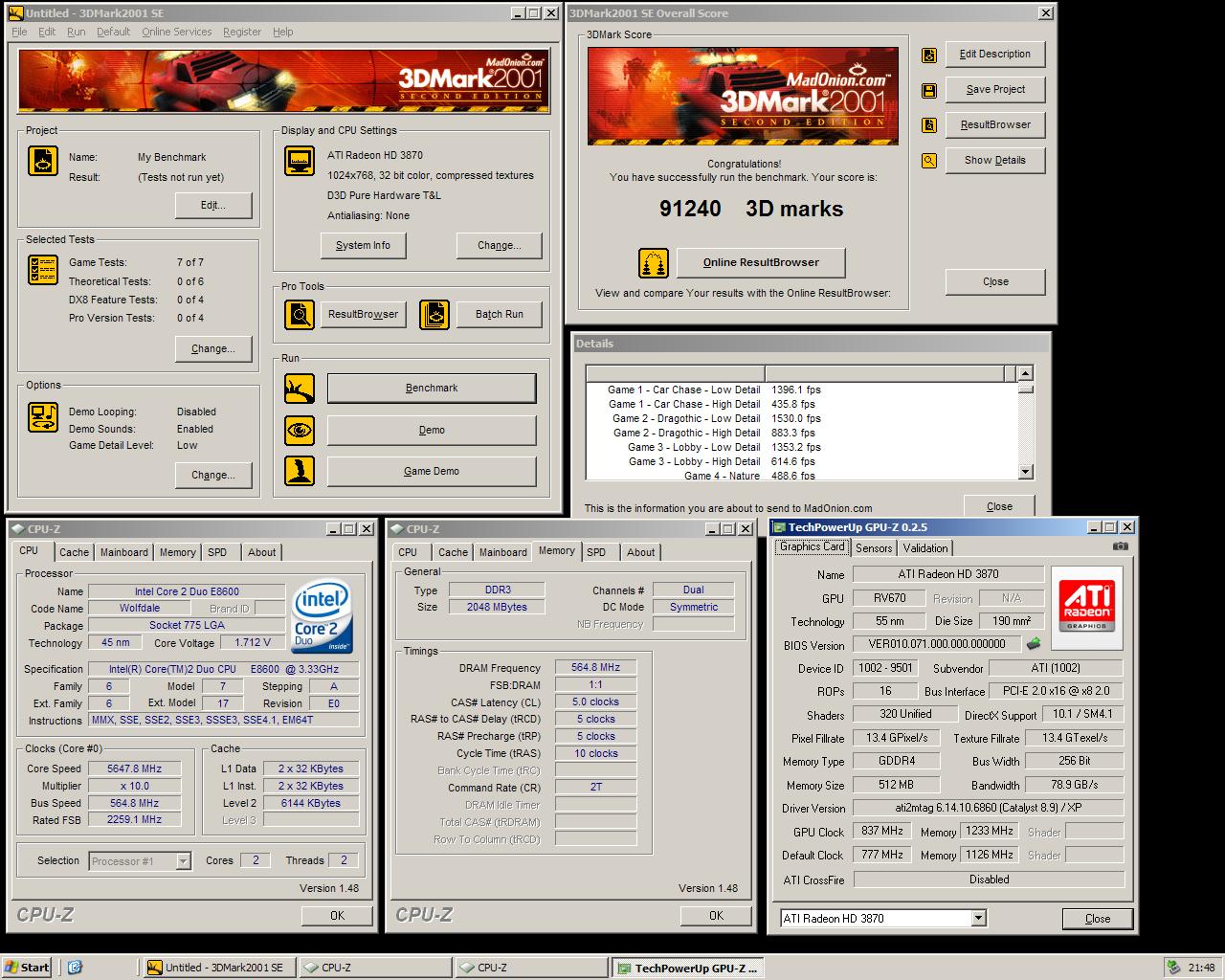Screen dimensions: 1225x980
Task: Click the 3DMark2001 SE window title icon
Action: coord(16,13)
